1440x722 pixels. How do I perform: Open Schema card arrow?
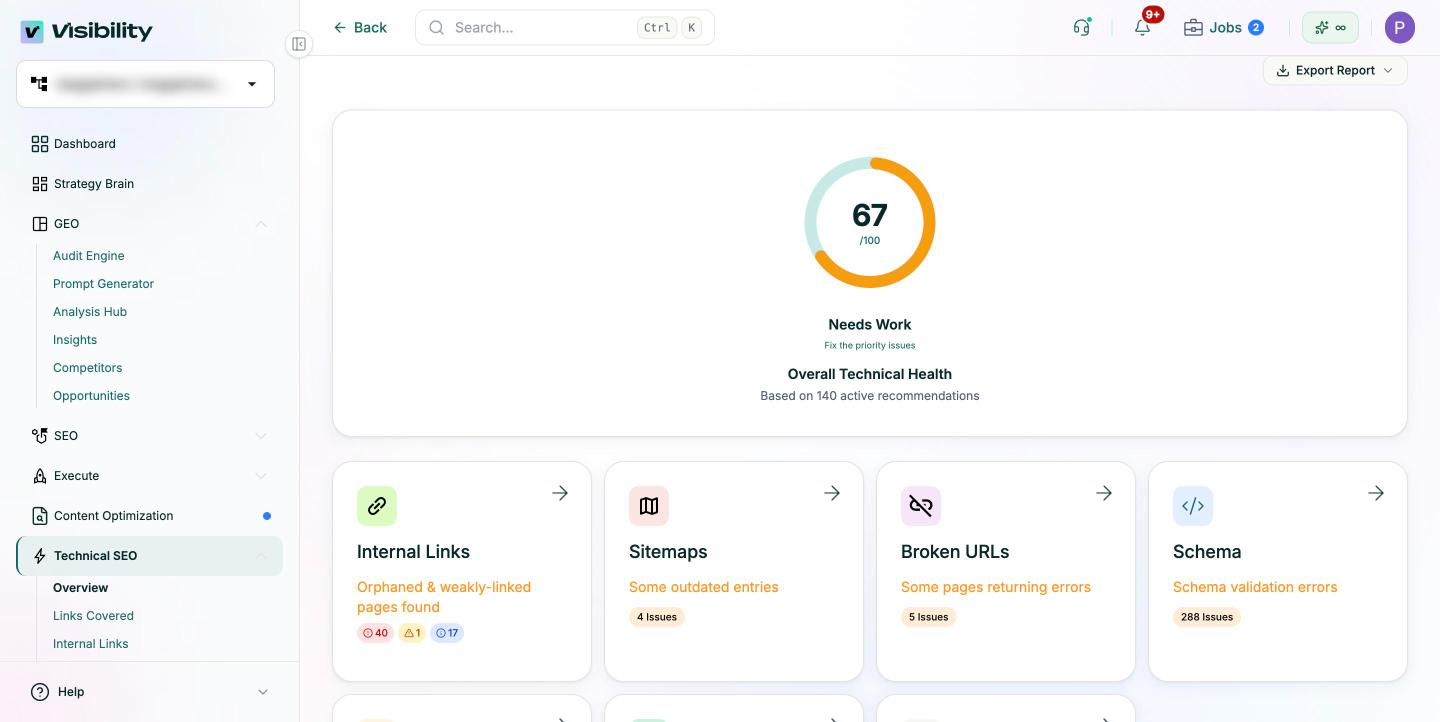[1376, 493]
